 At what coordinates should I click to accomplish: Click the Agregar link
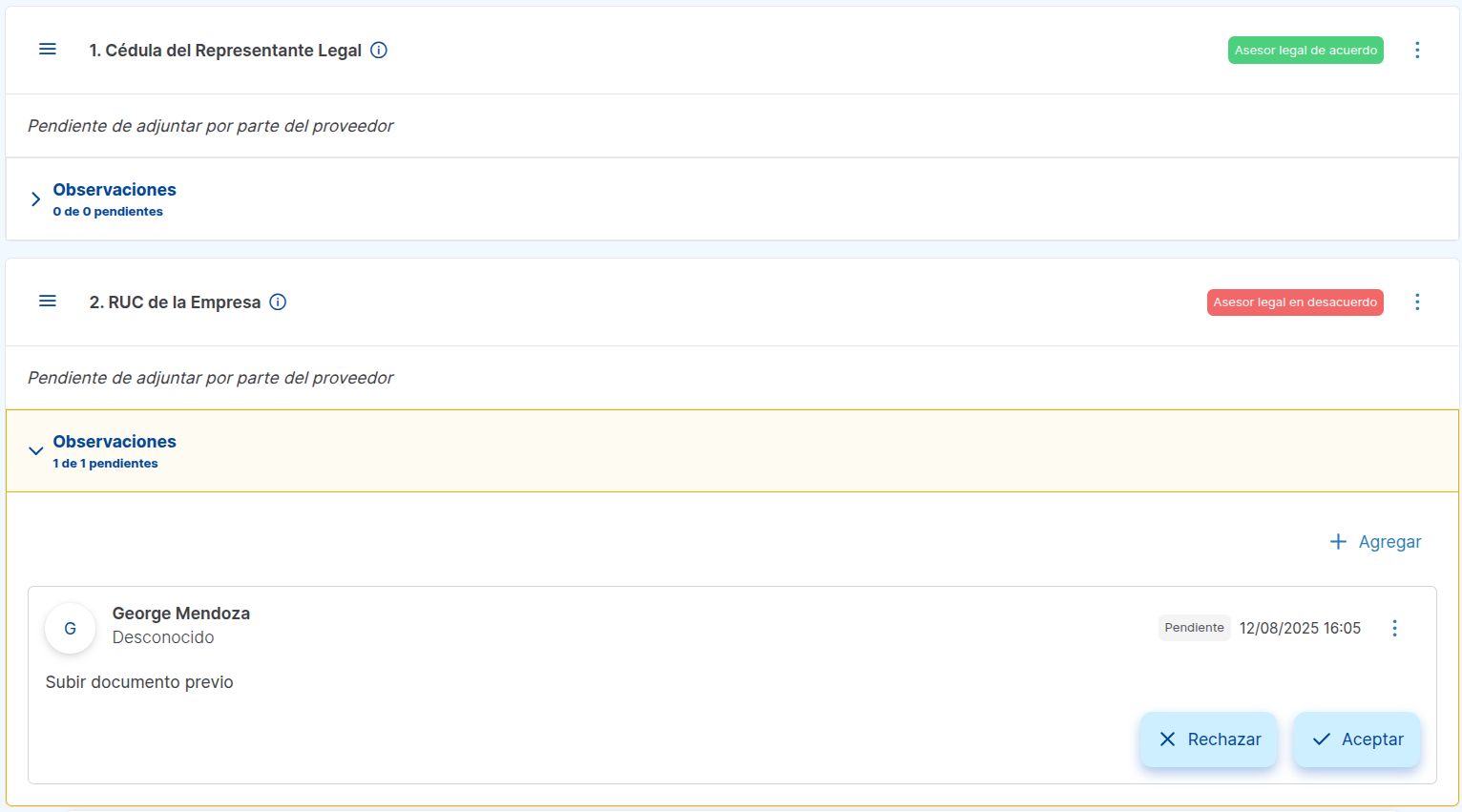click(x=1389, y=542)
